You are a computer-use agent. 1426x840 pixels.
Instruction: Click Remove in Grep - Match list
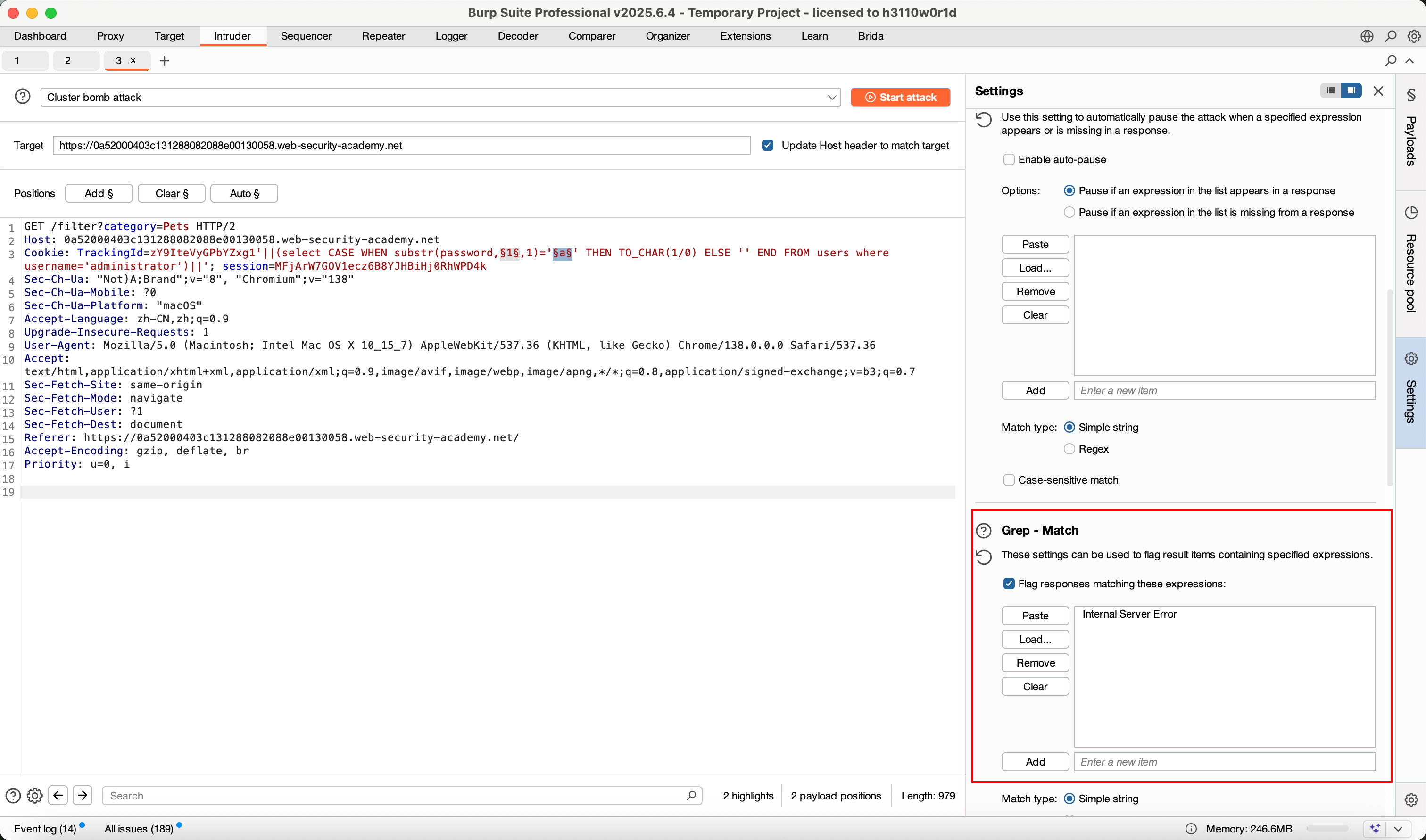coord(1035,663)
